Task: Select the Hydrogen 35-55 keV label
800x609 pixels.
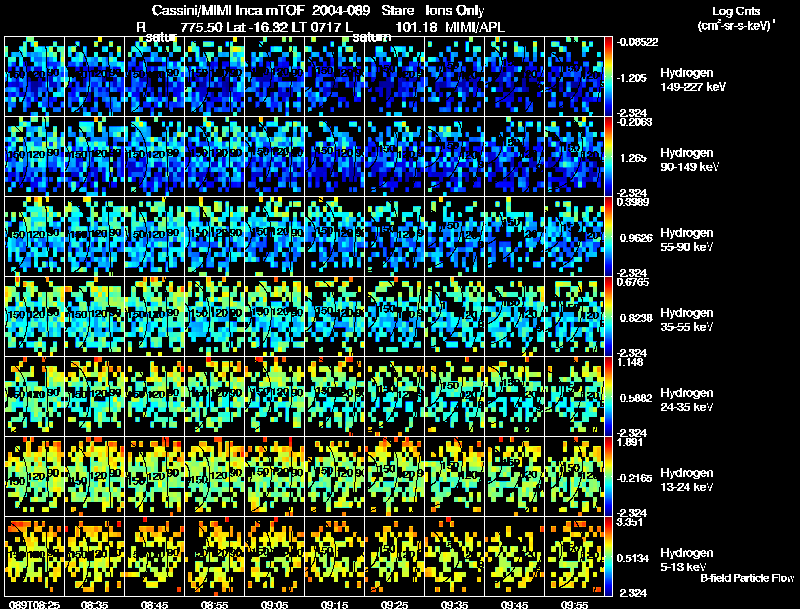Action: (x=687, y=320)
